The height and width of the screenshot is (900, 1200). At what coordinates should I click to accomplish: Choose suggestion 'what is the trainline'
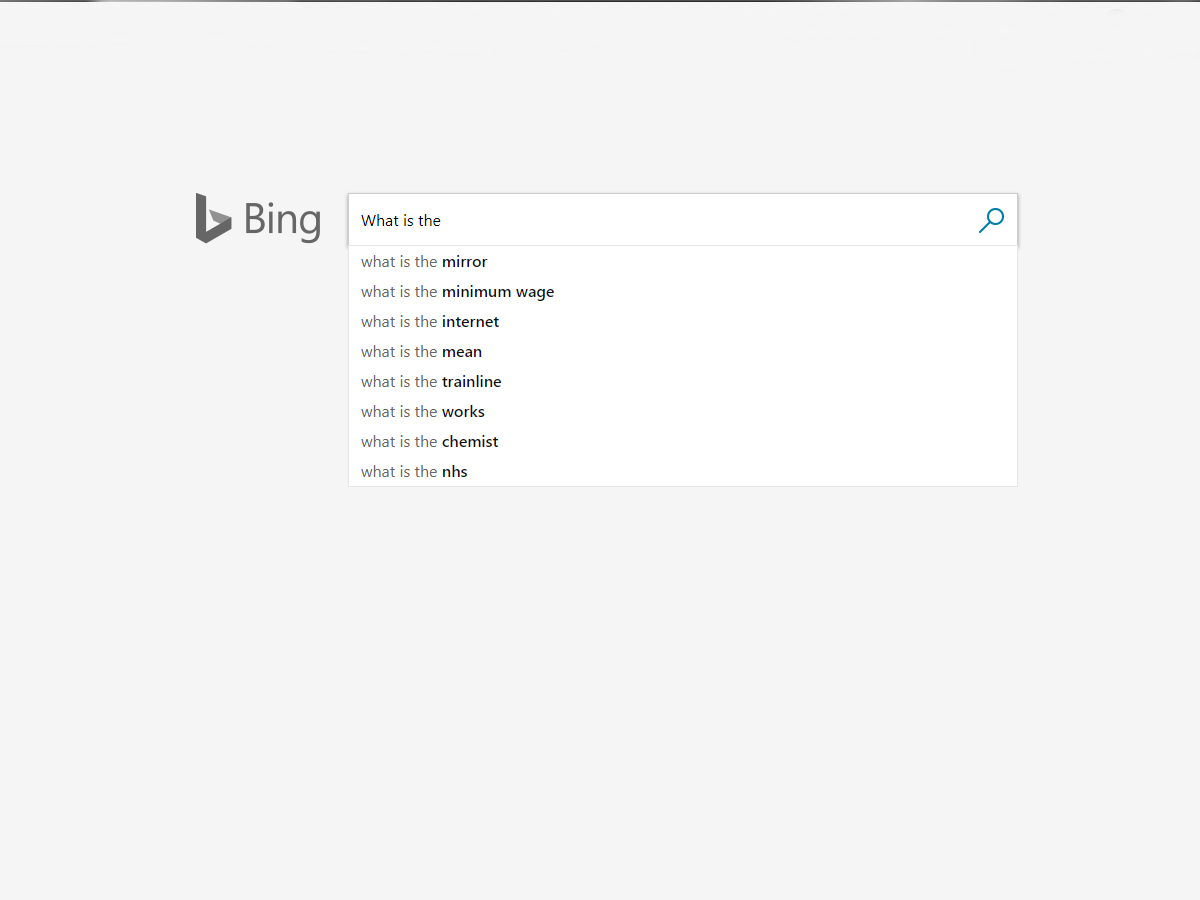click(683, 382)
